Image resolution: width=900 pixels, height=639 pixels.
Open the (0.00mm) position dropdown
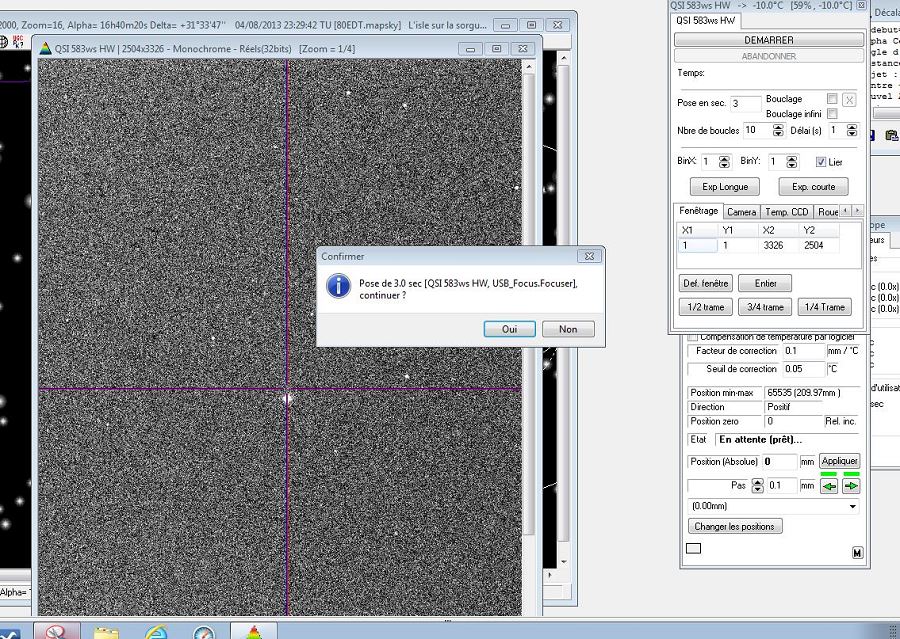point(773,506)
